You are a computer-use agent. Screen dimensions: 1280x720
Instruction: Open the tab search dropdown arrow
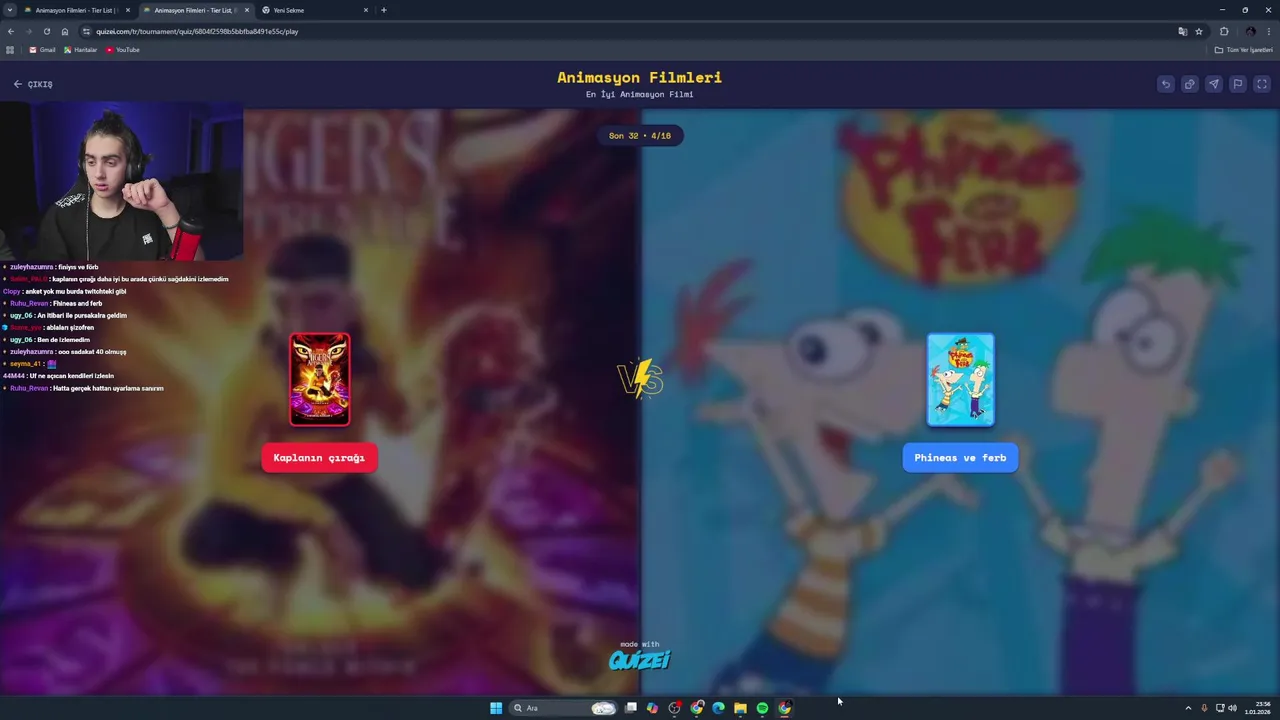[x=10, y=10]
